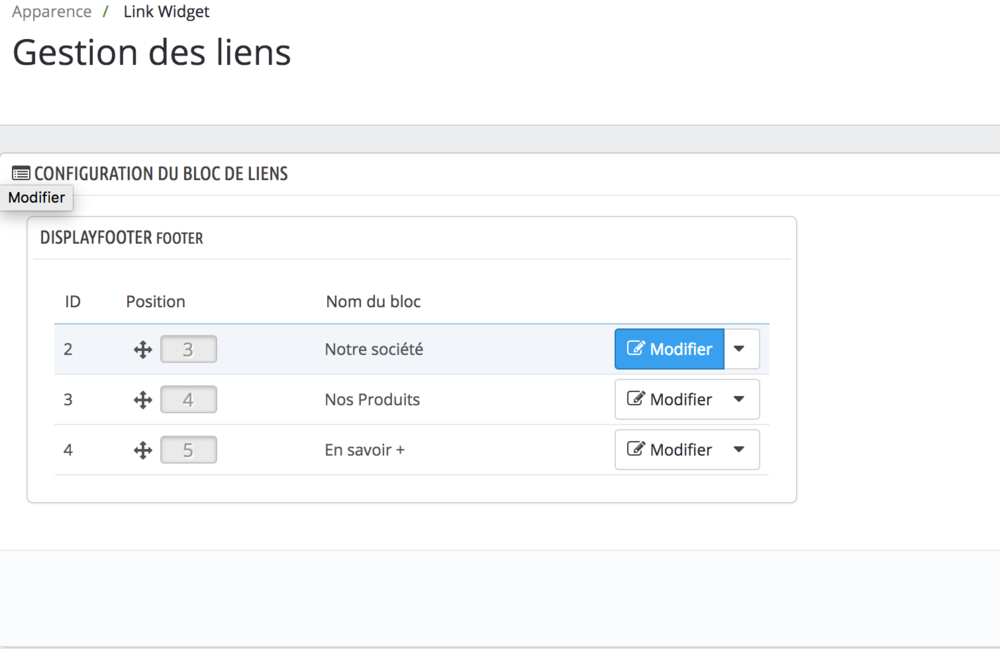The image size is (1000, 649).
Task: Click the Link Widget breadcrumb
Action: (x=166, y=12)
